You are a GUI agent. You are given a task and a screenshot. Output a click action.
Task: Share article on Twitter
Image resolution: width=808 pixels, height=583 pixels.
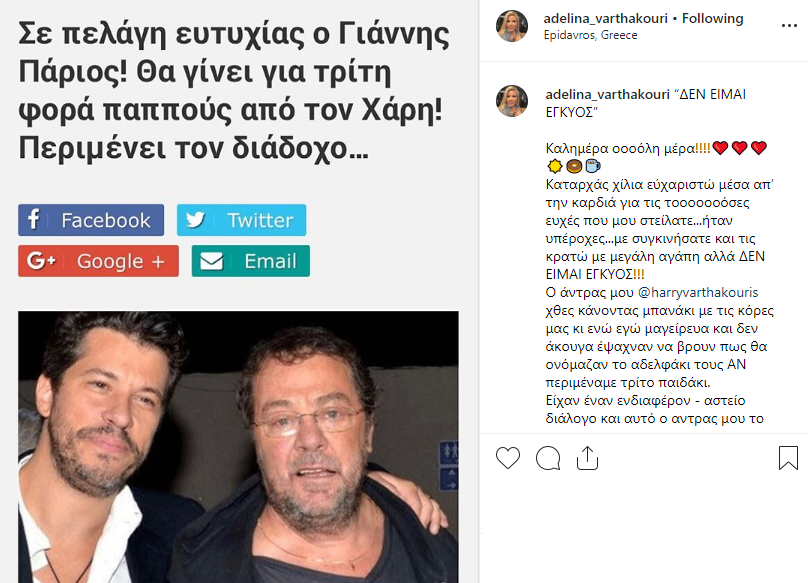[x=242, y=220]
